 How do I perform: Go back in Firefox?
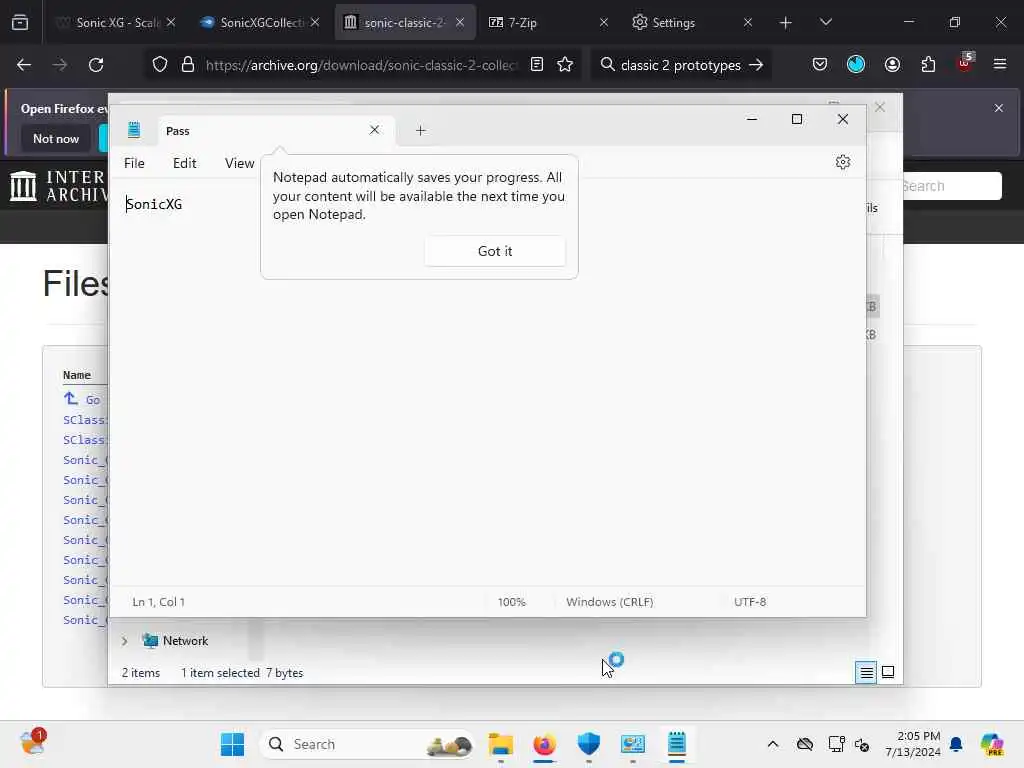click(24, 65)
